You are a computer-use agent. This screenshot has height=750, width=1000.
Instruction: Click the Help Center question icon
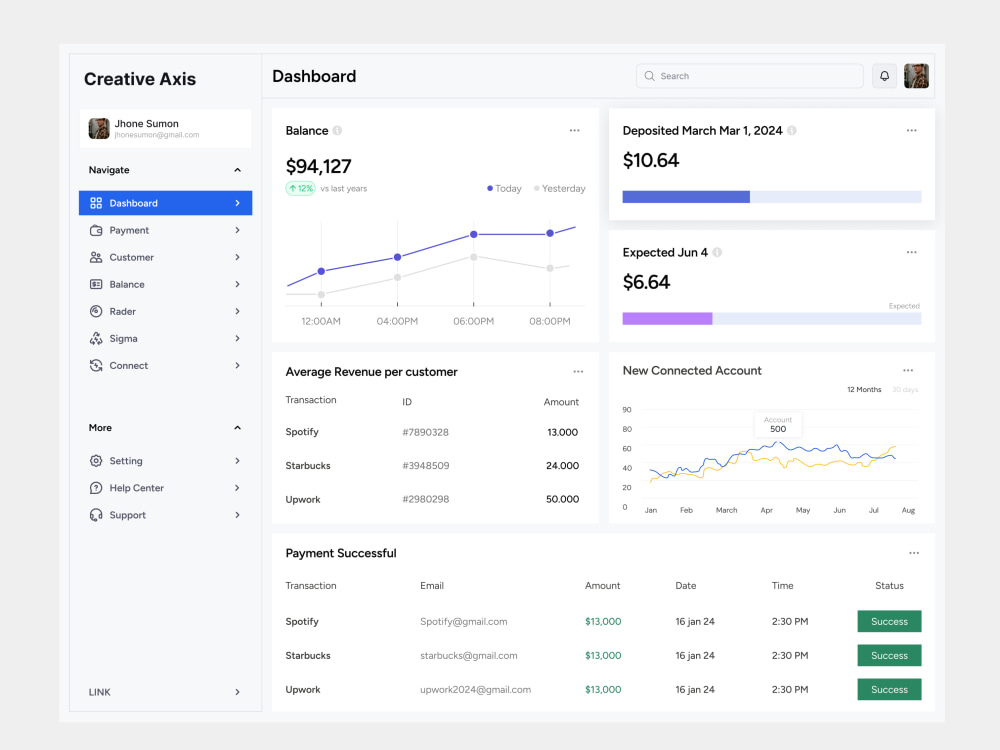pos(96,488)
